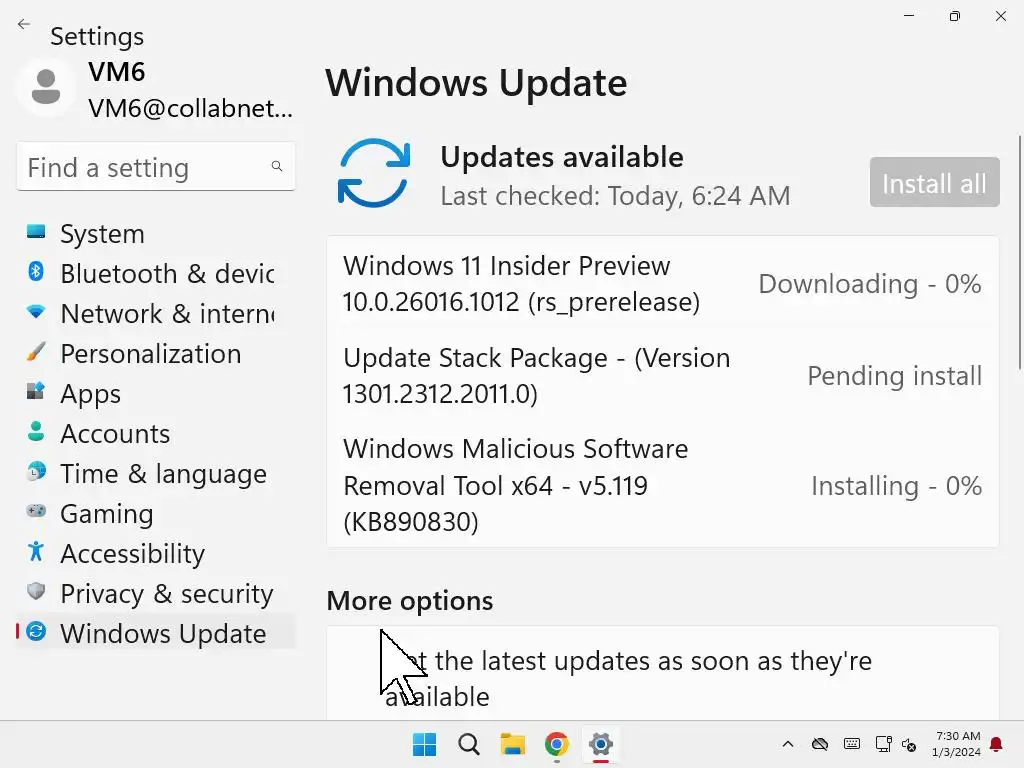The image size is (1024, 768).
Task: Open the Windows Start menu
Action: point(424,744)
